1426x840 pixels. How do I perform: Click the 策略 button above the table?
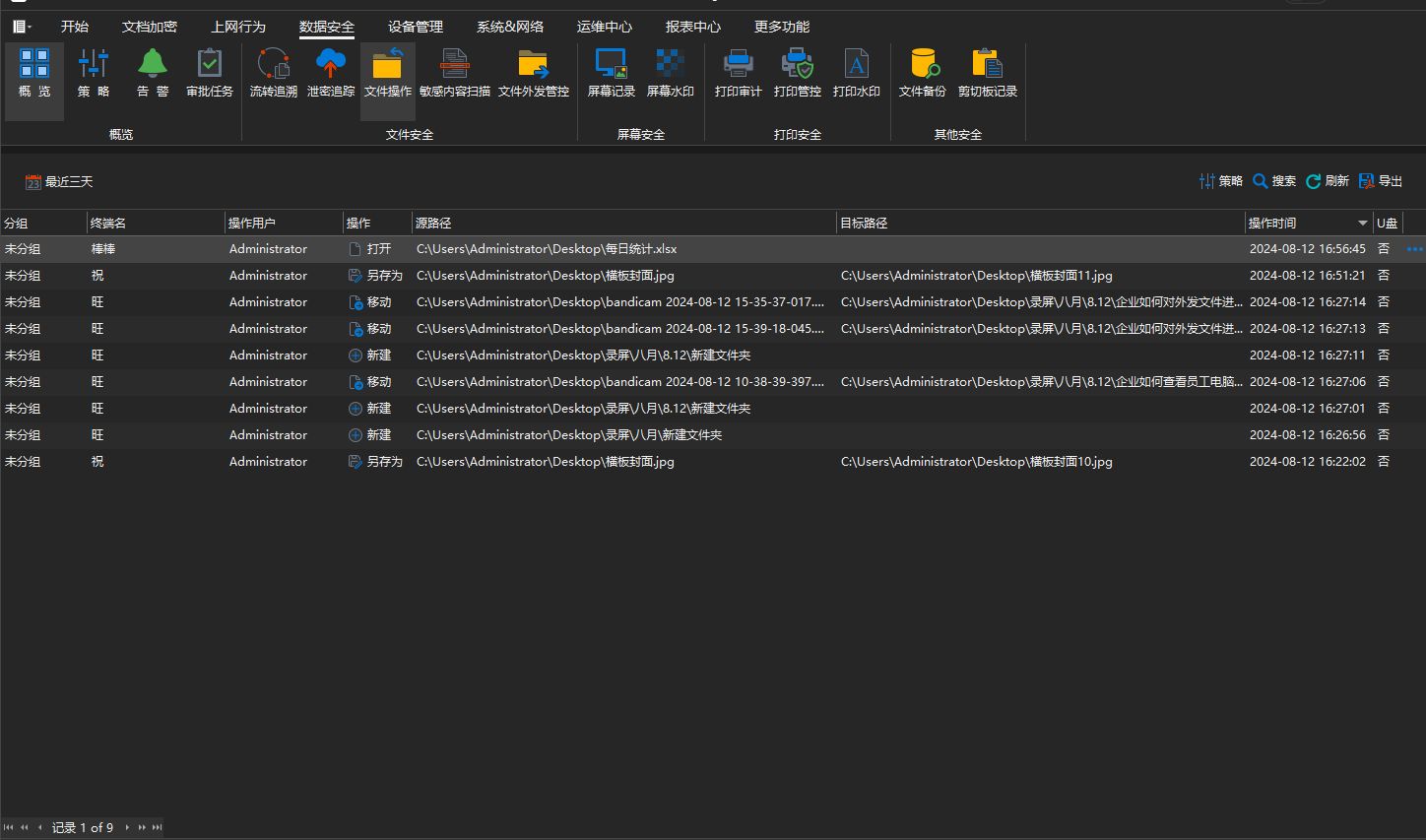click(1221, 181)
